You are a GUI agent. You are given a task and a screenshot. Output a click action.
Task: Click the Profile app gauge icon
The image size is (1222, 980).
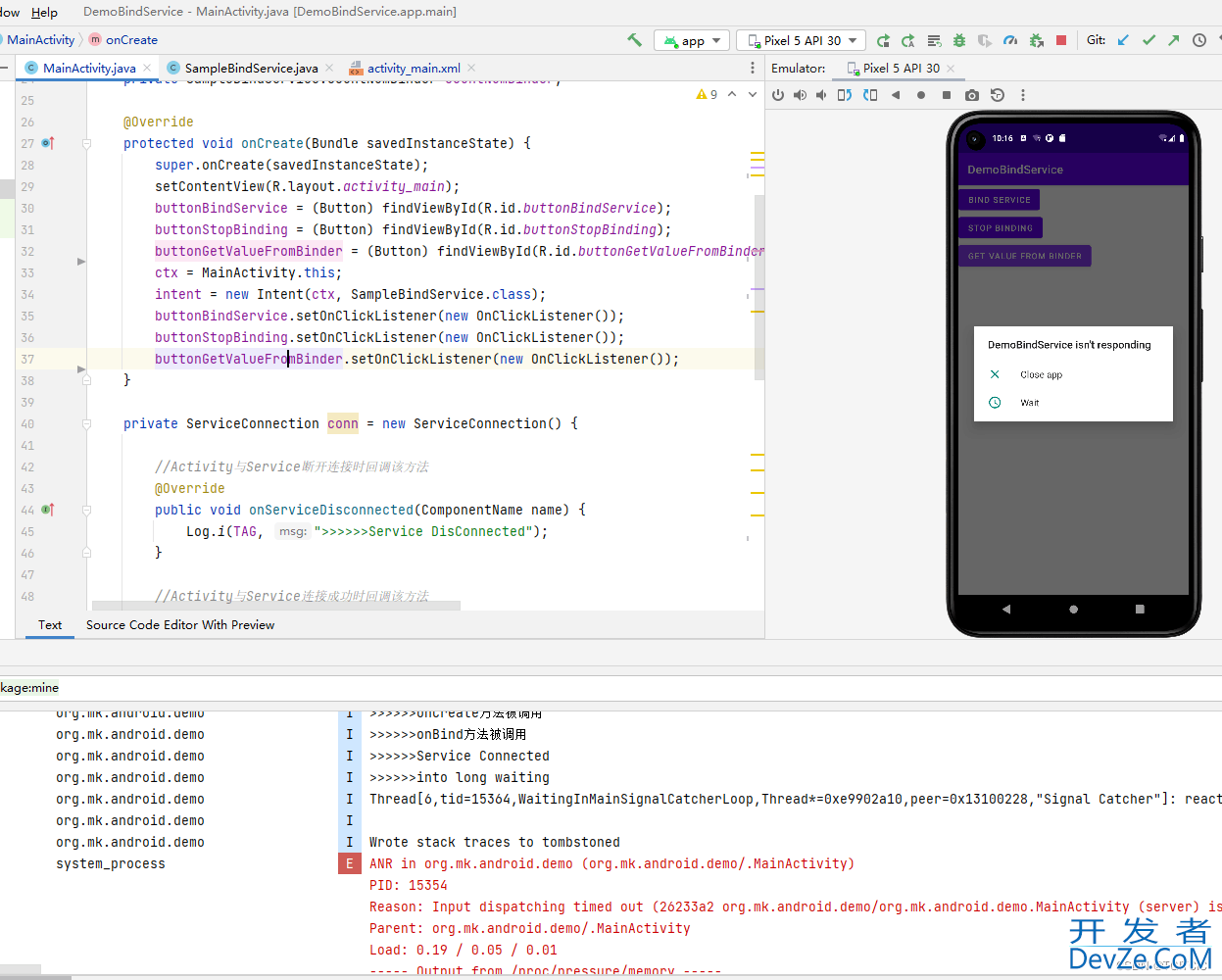(1010, 40)
